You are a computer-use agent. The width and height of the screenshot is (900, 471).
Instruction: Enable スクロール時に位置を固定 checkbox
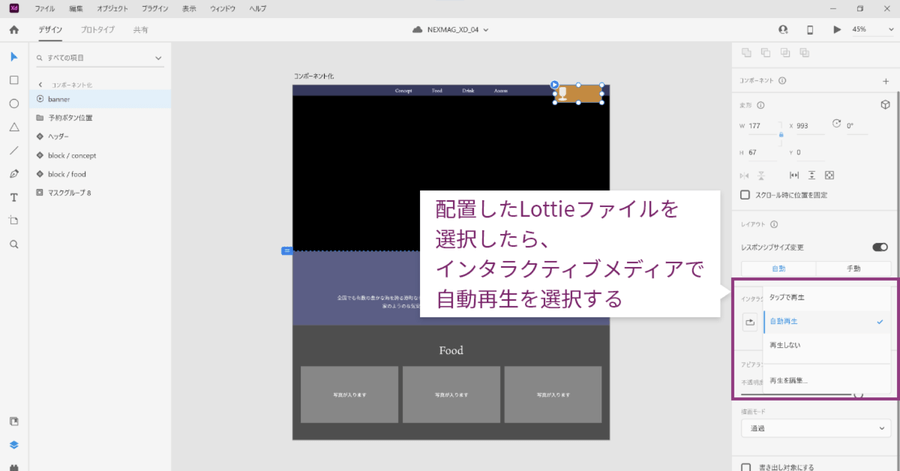pyautogui.click(x=745, y=195)
